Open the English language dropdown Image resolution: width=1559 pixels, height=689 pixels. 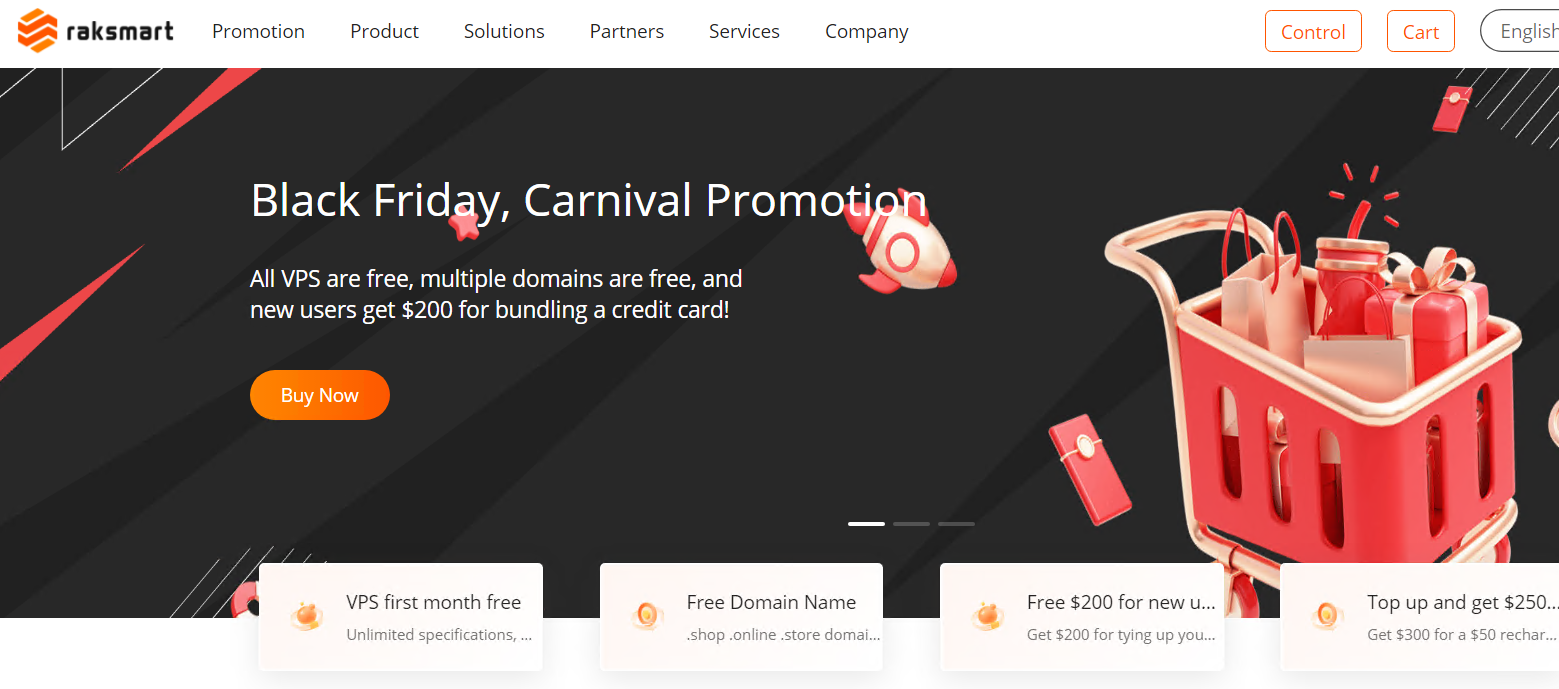tap(1520, 31)
